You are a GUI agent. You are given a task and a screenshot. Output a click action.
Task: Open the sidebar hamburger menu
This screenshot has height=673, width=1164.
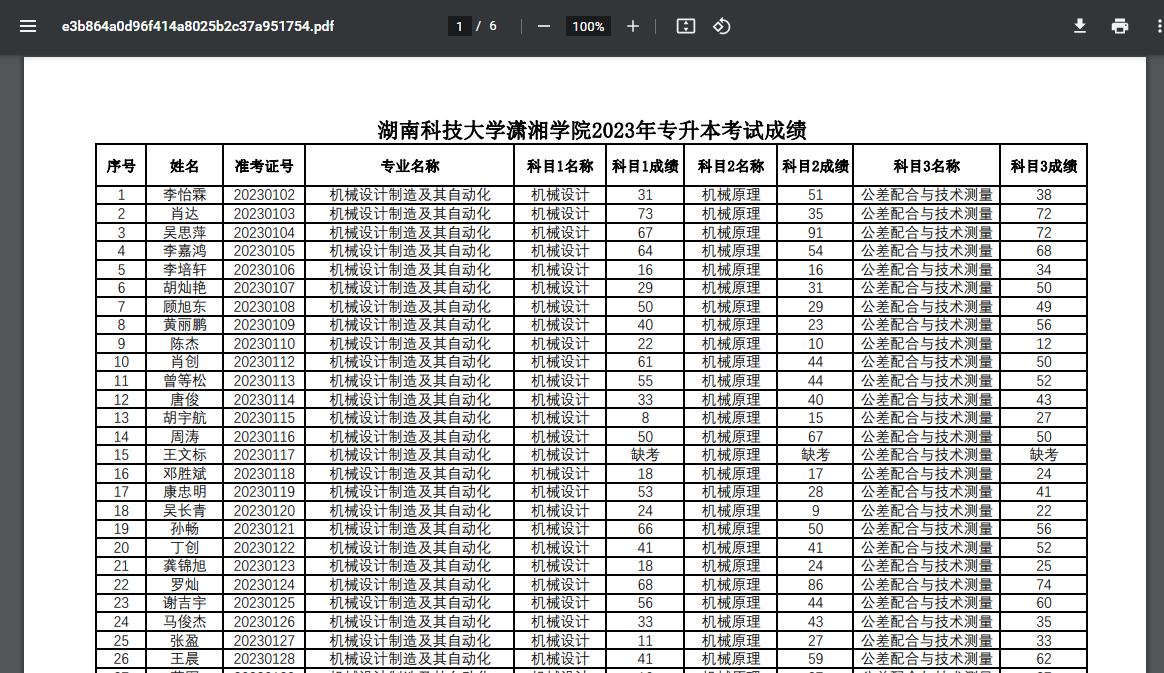tap(28, 27)
